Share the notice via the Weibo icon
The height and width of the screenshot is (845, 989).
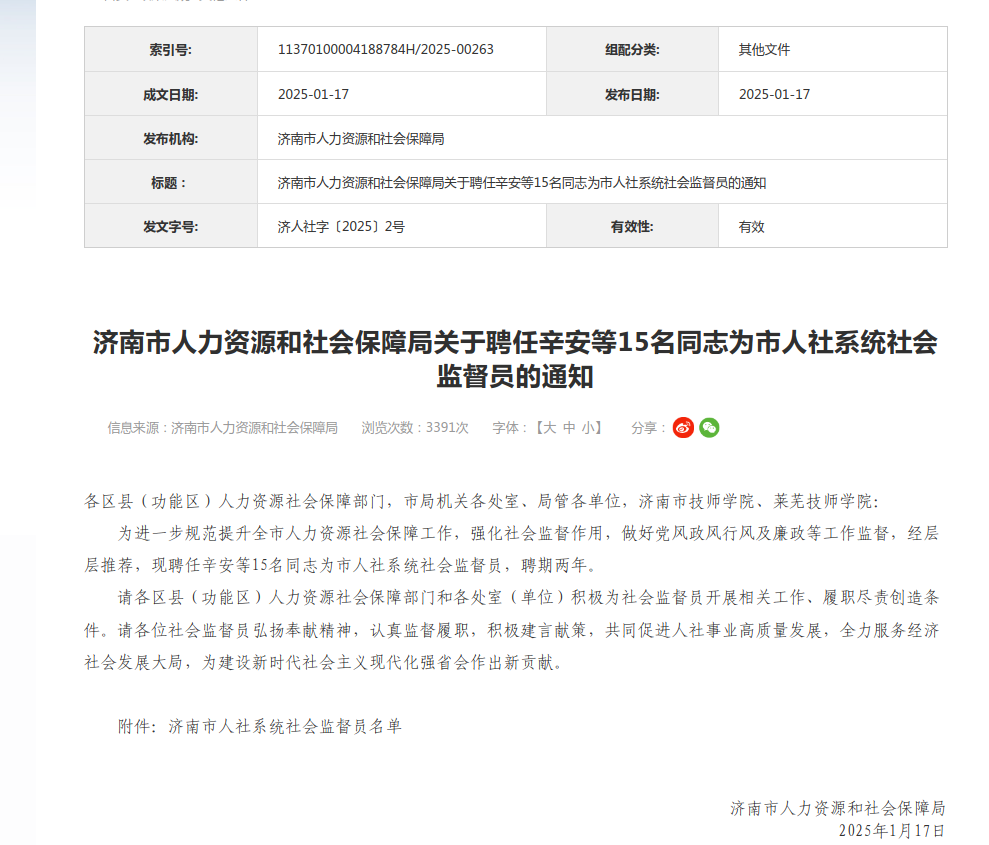683,428
